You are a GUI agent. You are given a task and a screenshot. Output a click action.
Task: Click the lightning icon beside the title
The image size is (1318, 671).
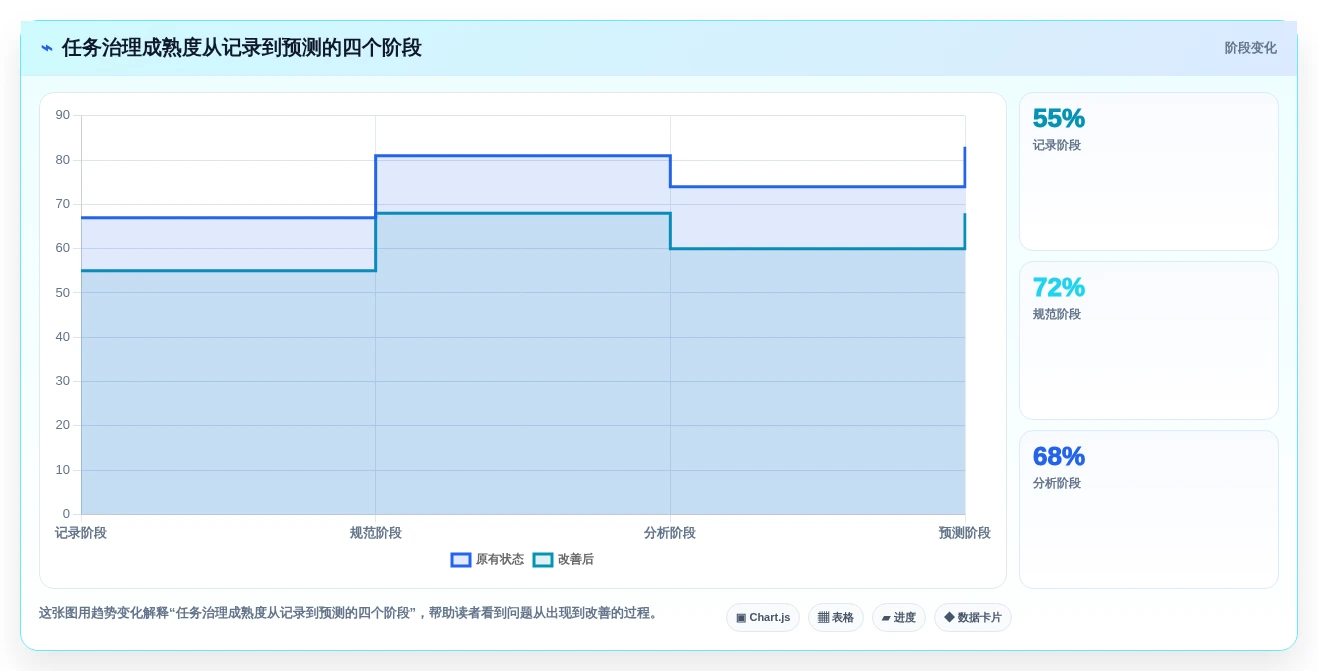pos(47,48)
